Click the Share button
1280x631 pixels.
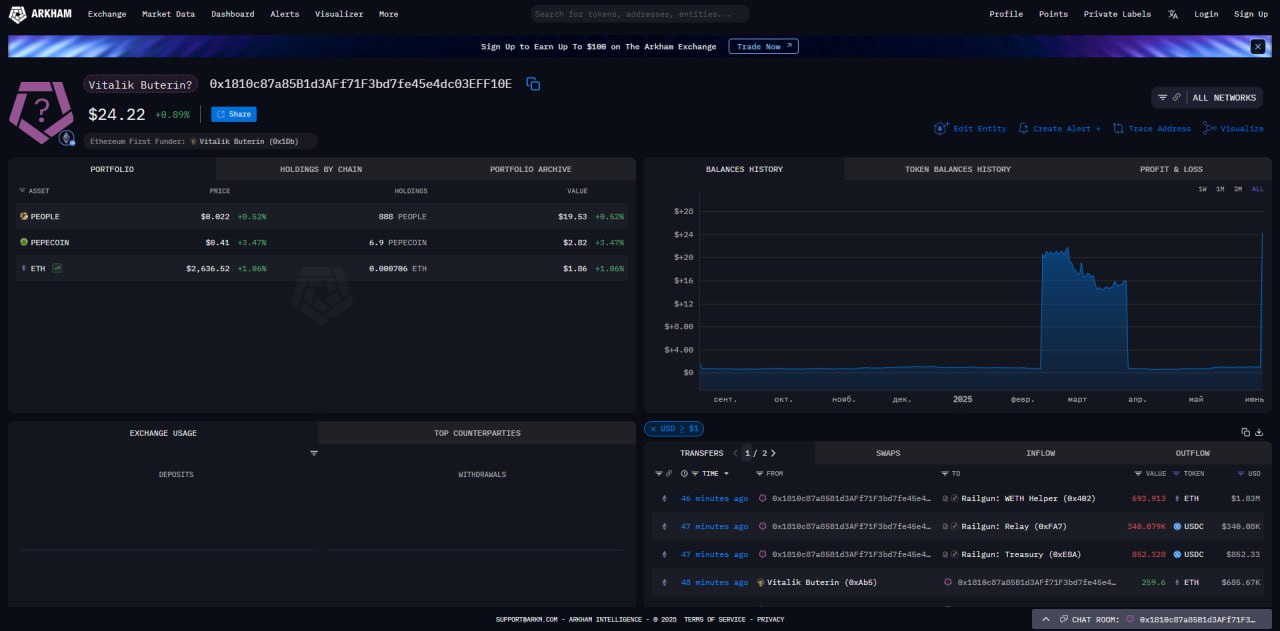pyautogui.click(x=234, y=114)
